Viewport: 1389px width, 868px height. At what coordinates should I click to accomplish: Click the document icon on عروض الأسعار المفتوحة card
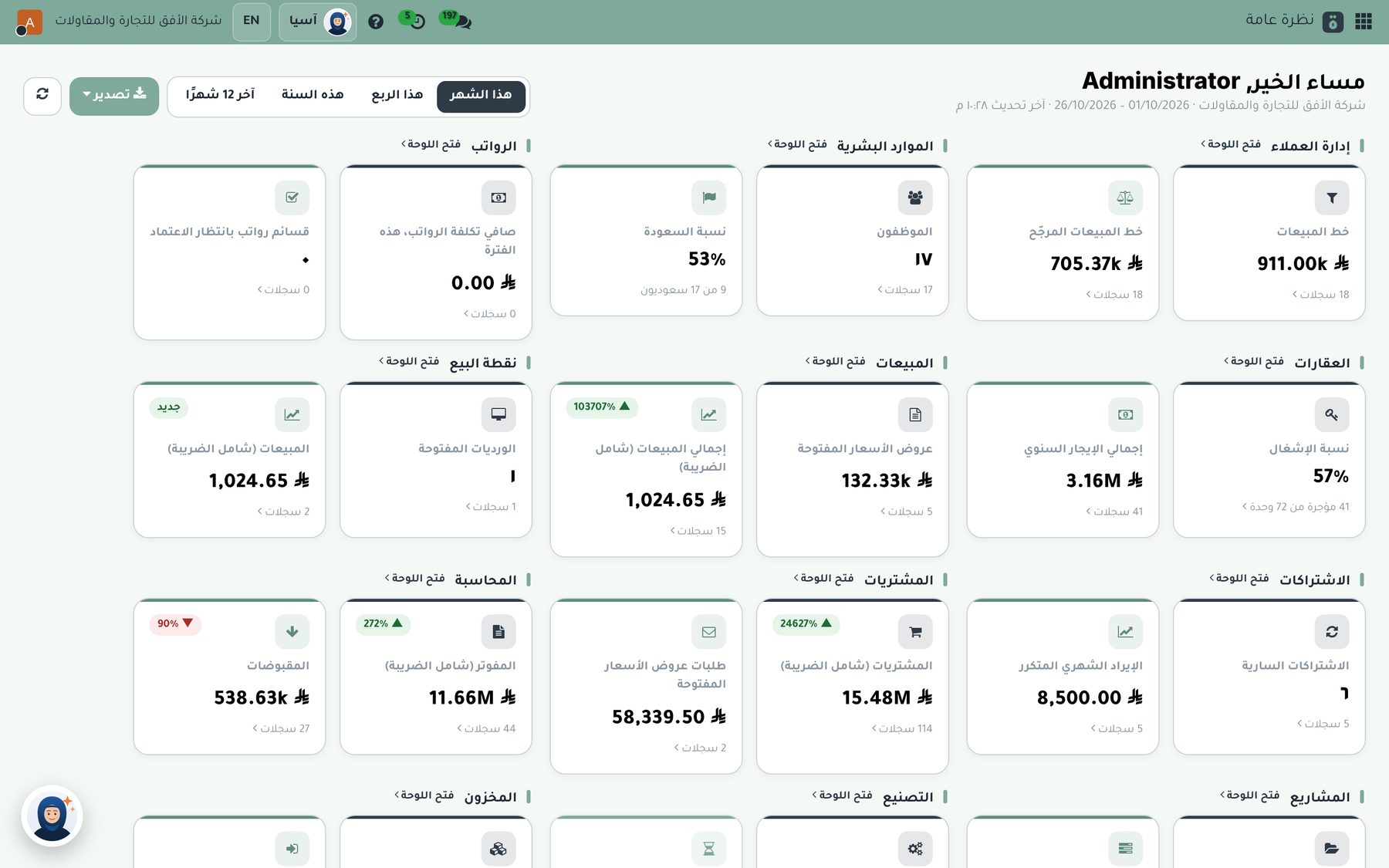click(x=915, y=414)
